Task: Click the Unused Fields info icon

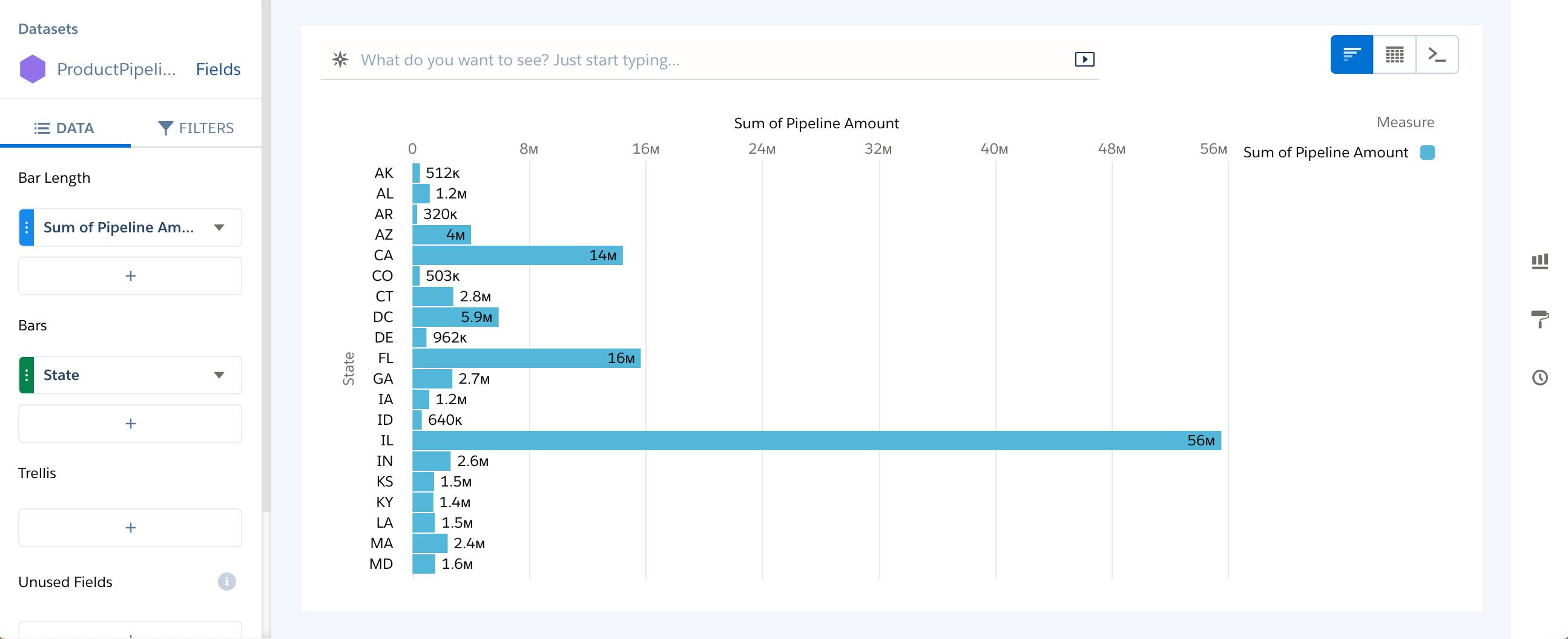Action: (226, 582)
